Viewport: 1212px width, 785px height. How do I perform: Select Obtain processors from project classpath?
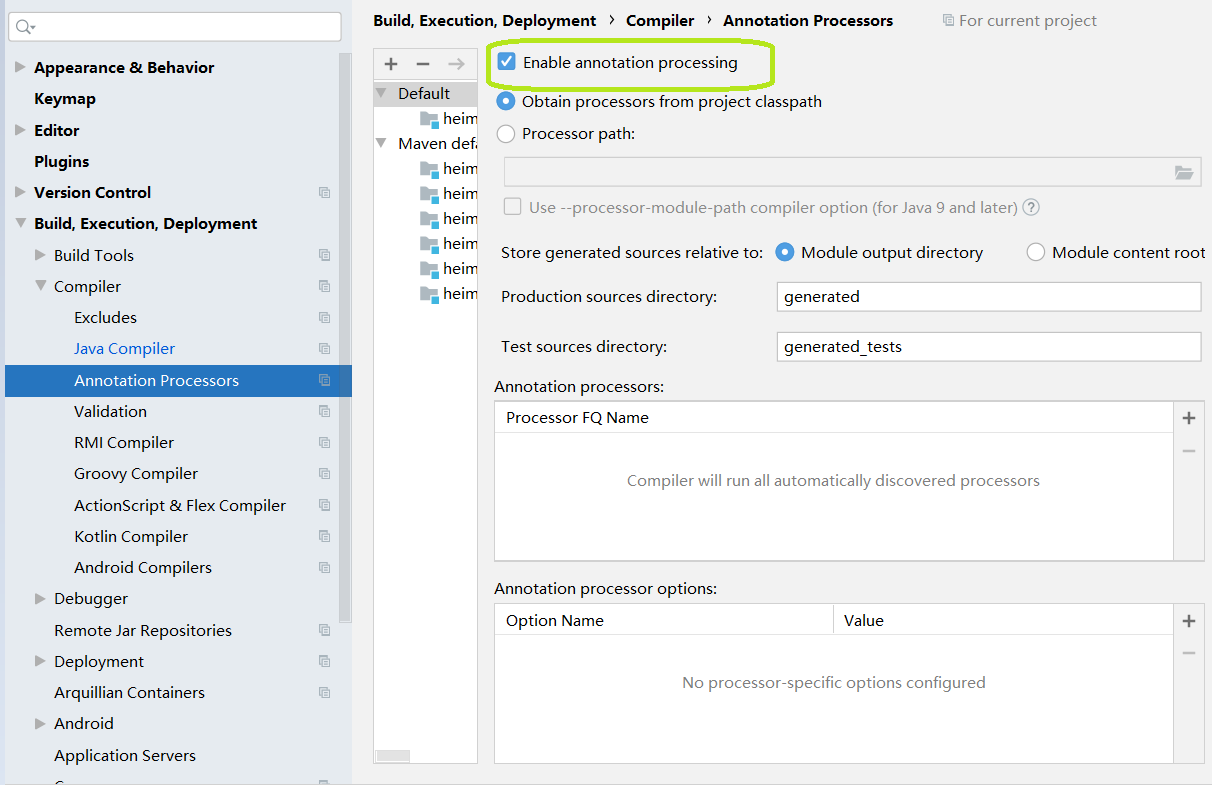506,101
